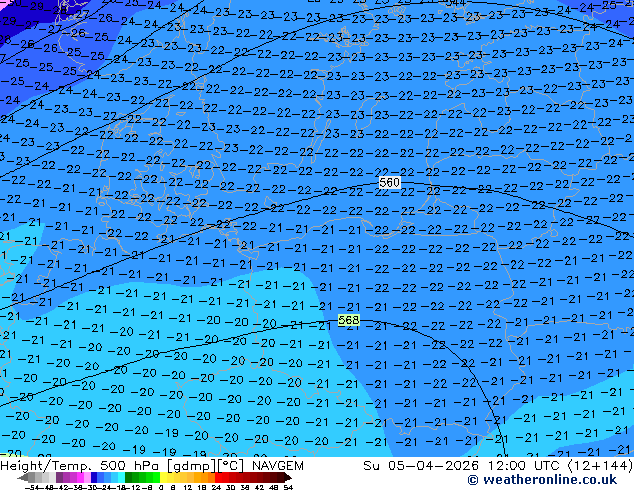
Task: Click the green segment of the temperature legend
Action: (142, 478)
